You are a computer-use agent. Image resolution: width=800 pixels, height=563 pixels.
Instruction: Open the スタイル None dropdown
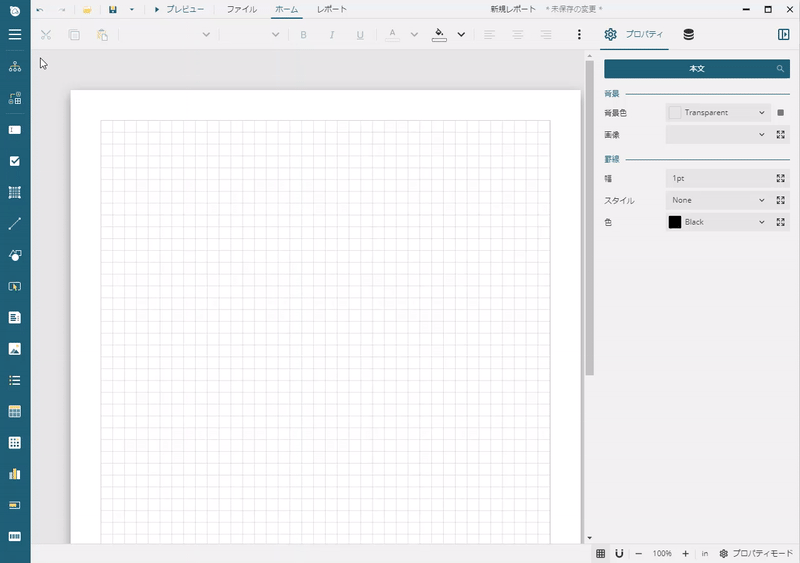[x=718, y=200]
